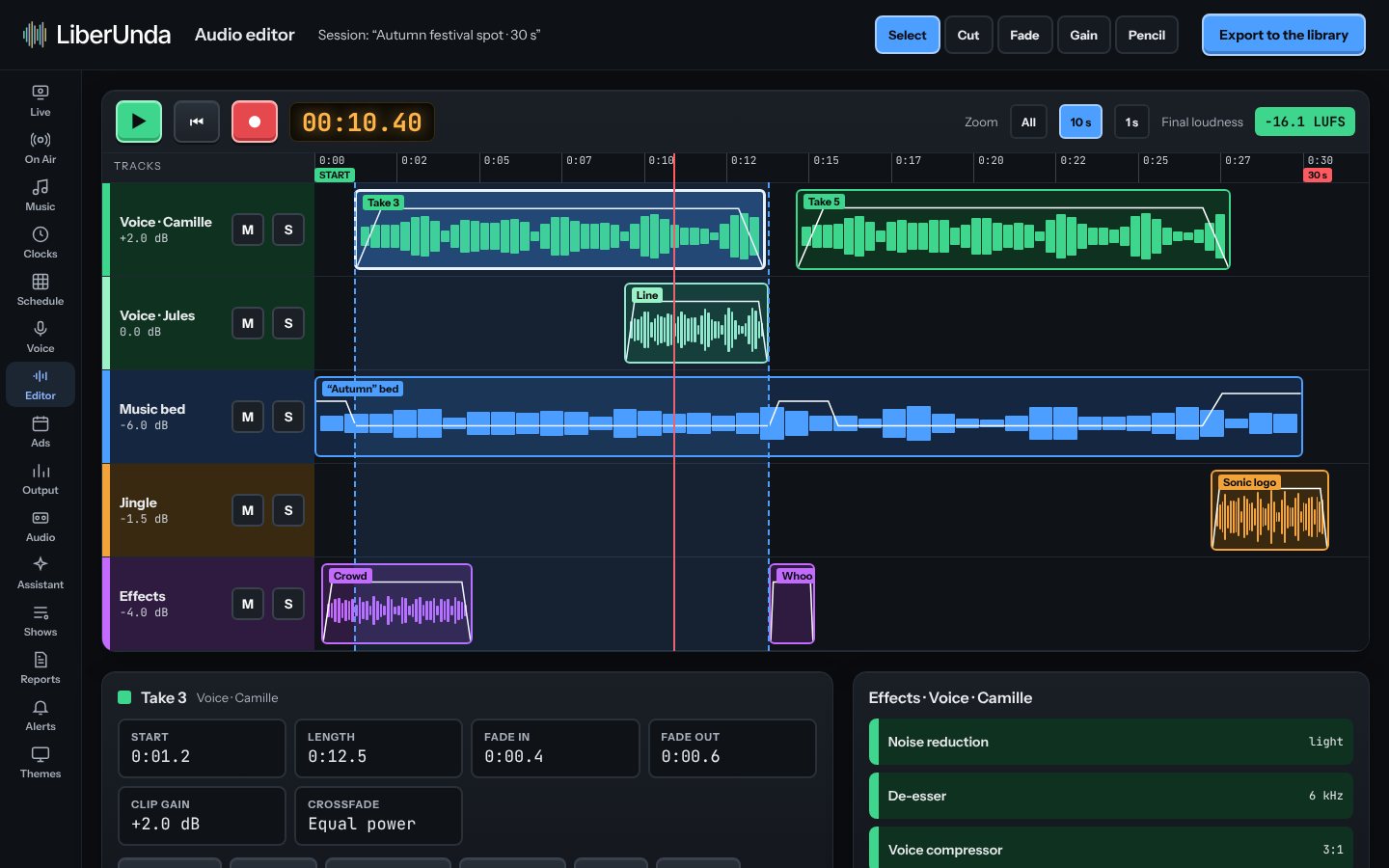Open Clocks from the sidebar
This screenshot has width=1389, height=868.
pyautogui.click(x=41, y=242)
